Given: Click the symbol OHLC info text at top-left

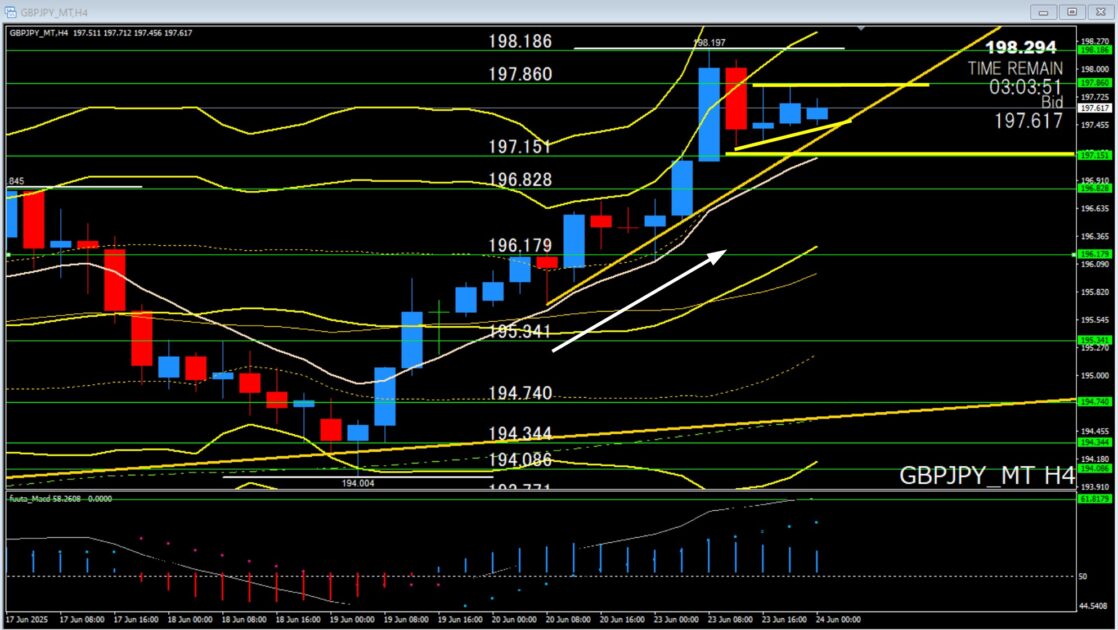Looking at the screenshot, I should coord(100,32).
